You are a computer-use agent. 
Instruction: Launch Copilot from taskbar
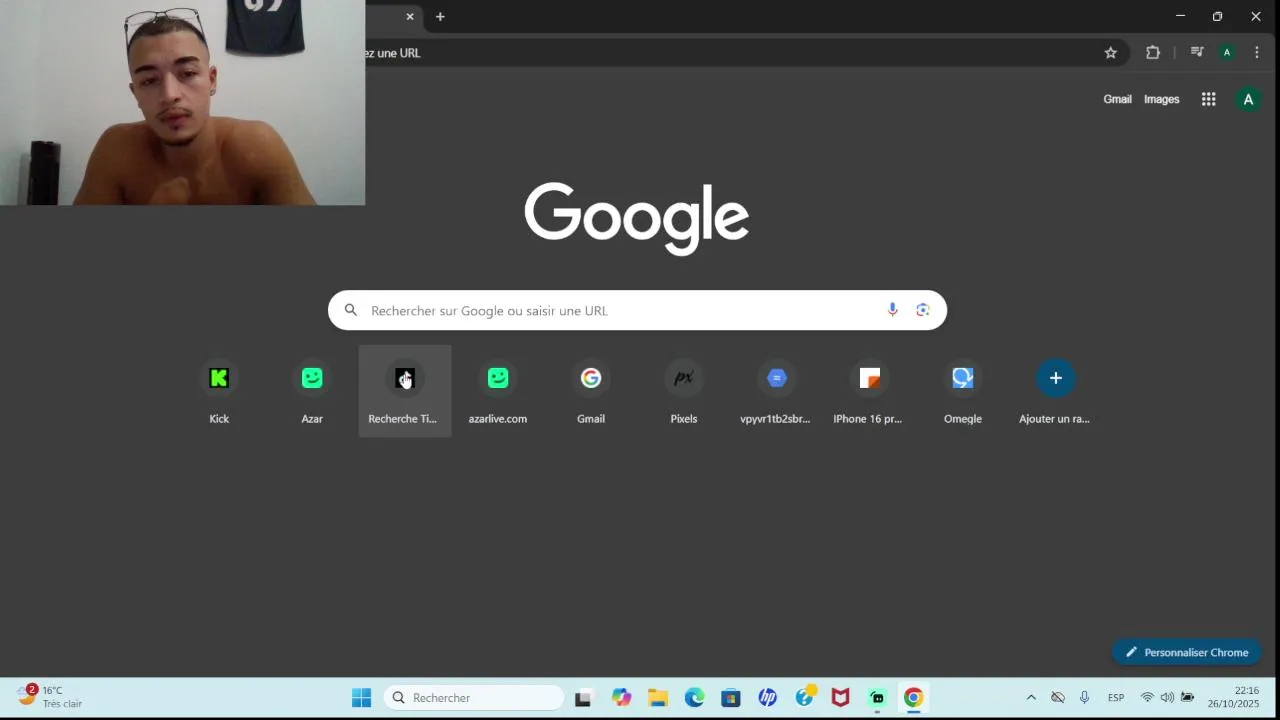point(621,698)
